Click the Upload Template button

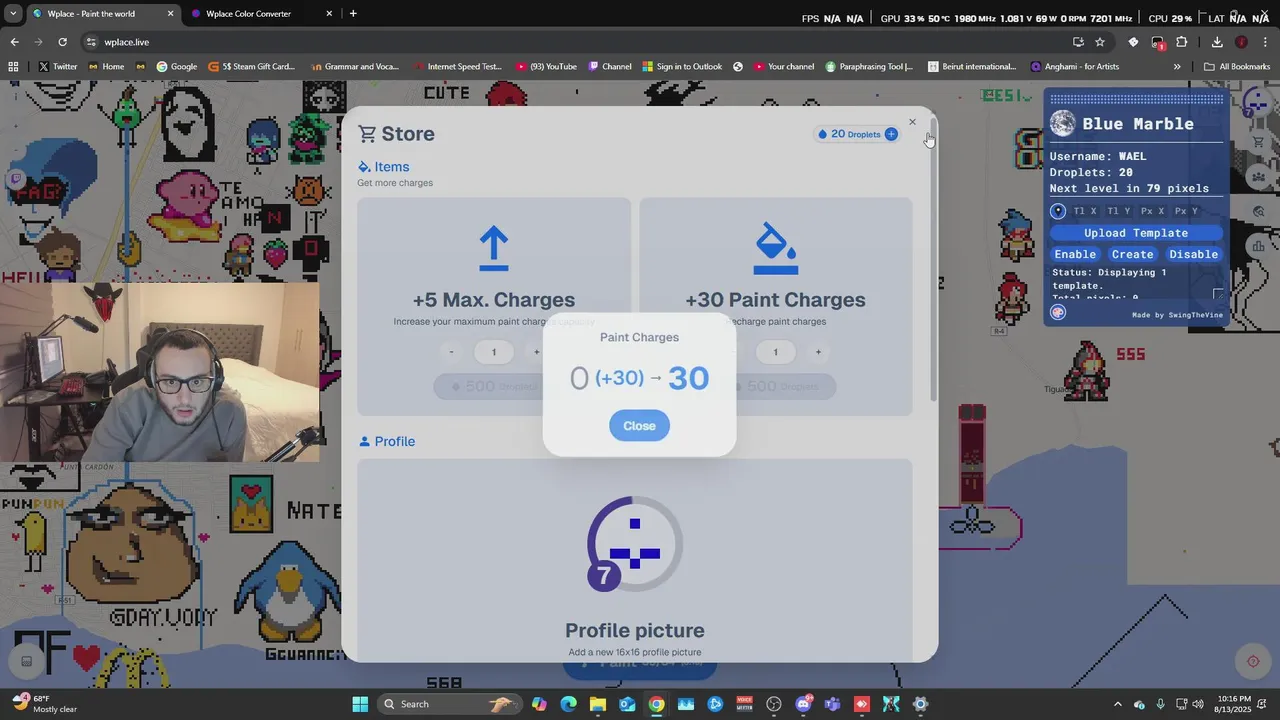[1136, 233]
